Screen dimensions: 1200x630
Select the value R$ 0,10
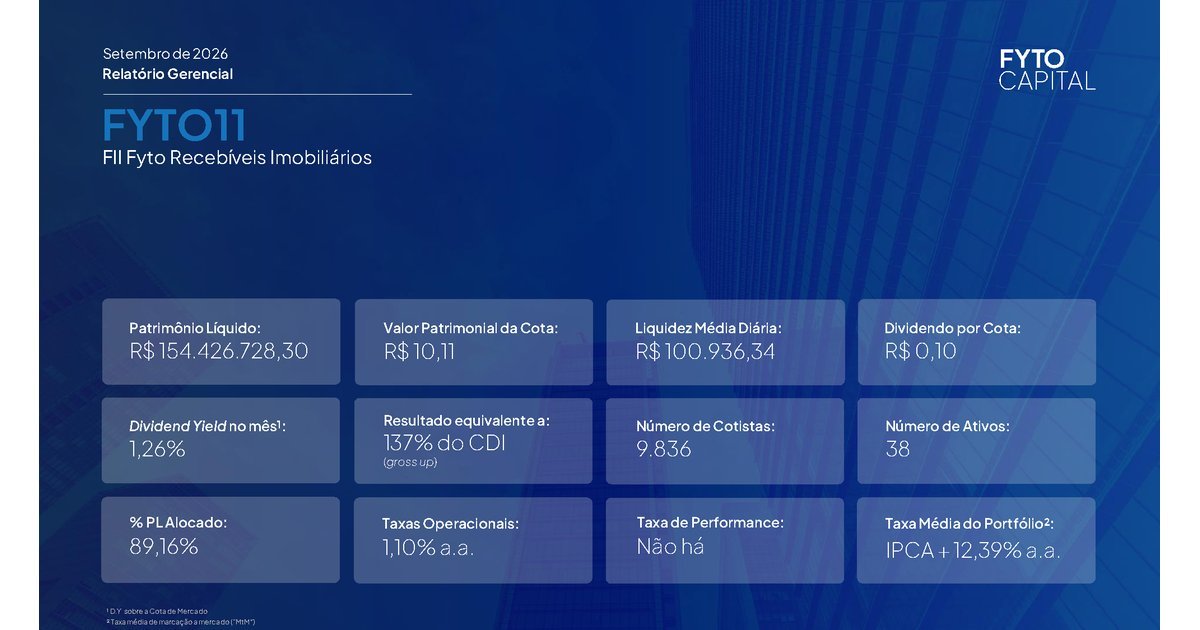(920, 351)
